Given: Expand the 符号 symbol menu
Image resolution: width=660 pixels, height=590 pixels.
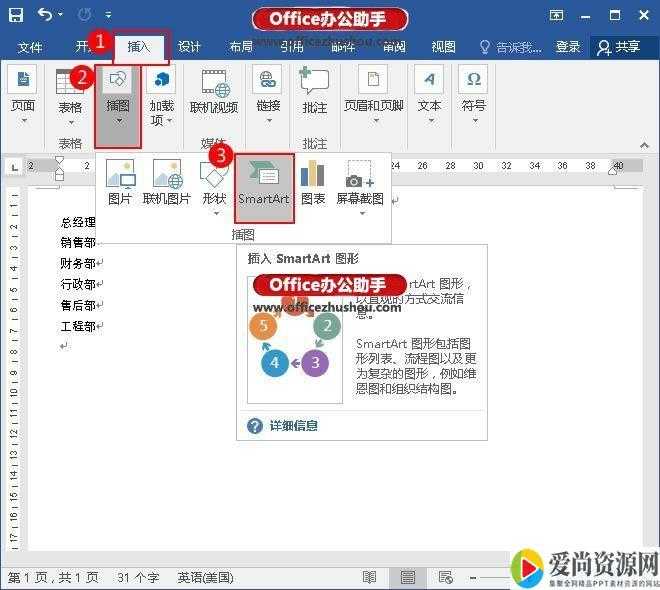Looking at the screenshot, I should pos(473,95).
